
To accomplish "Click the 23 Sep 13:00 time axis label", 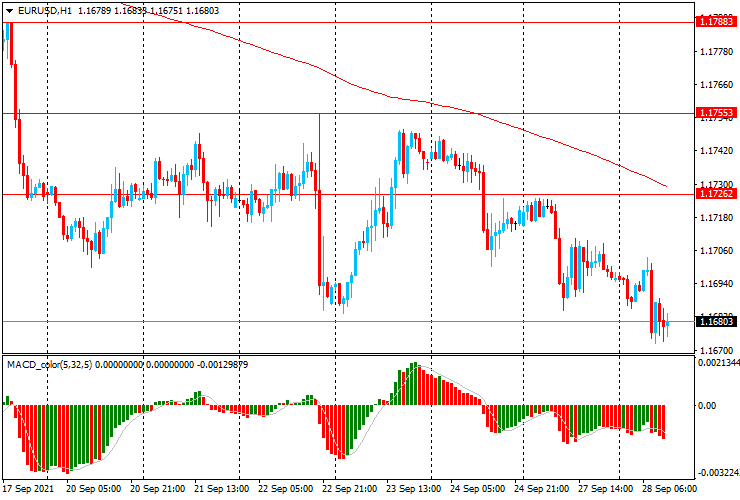I will tap(413, 488).
